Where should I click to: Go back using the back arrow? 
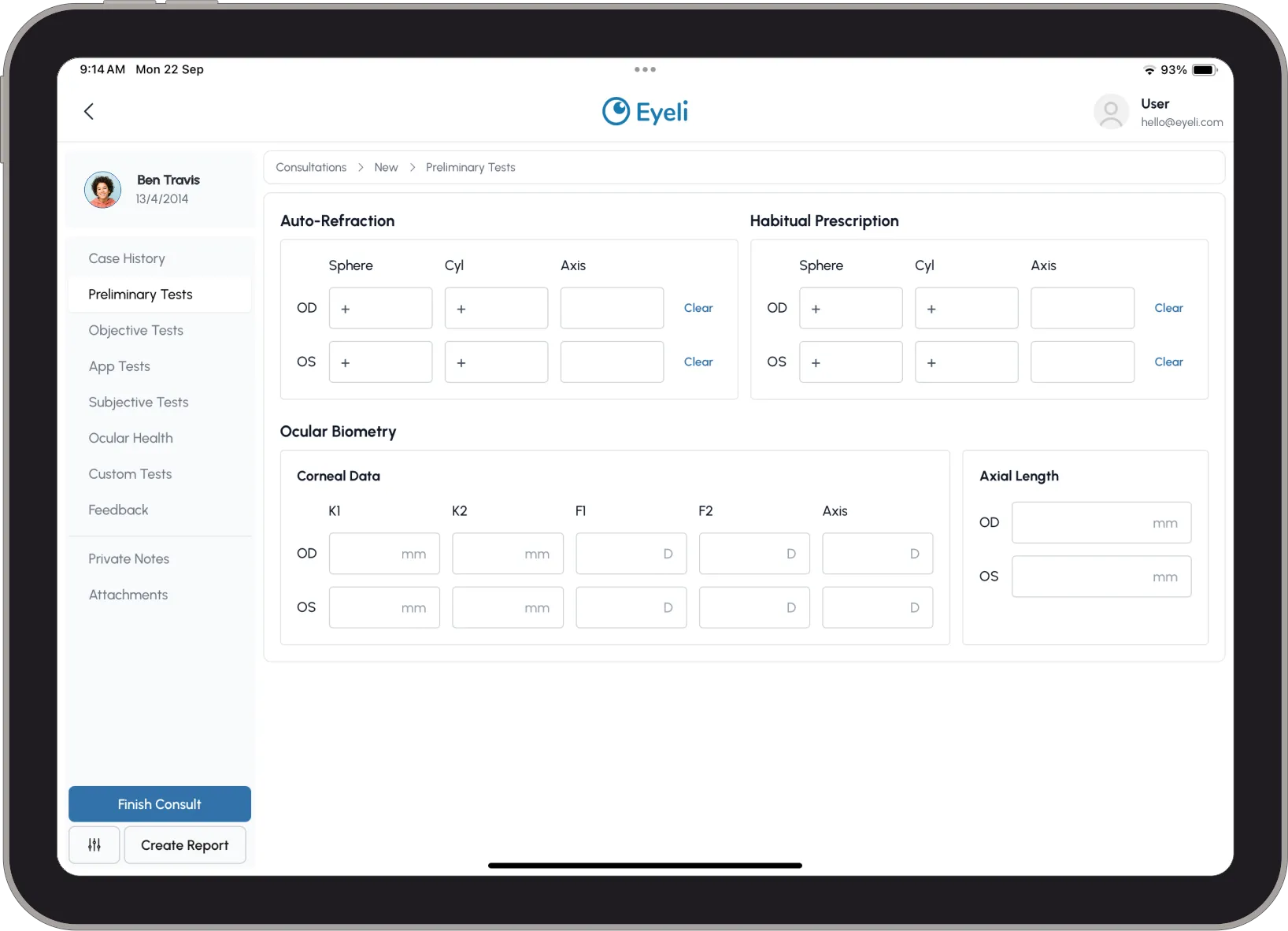[x=89, y=111]
